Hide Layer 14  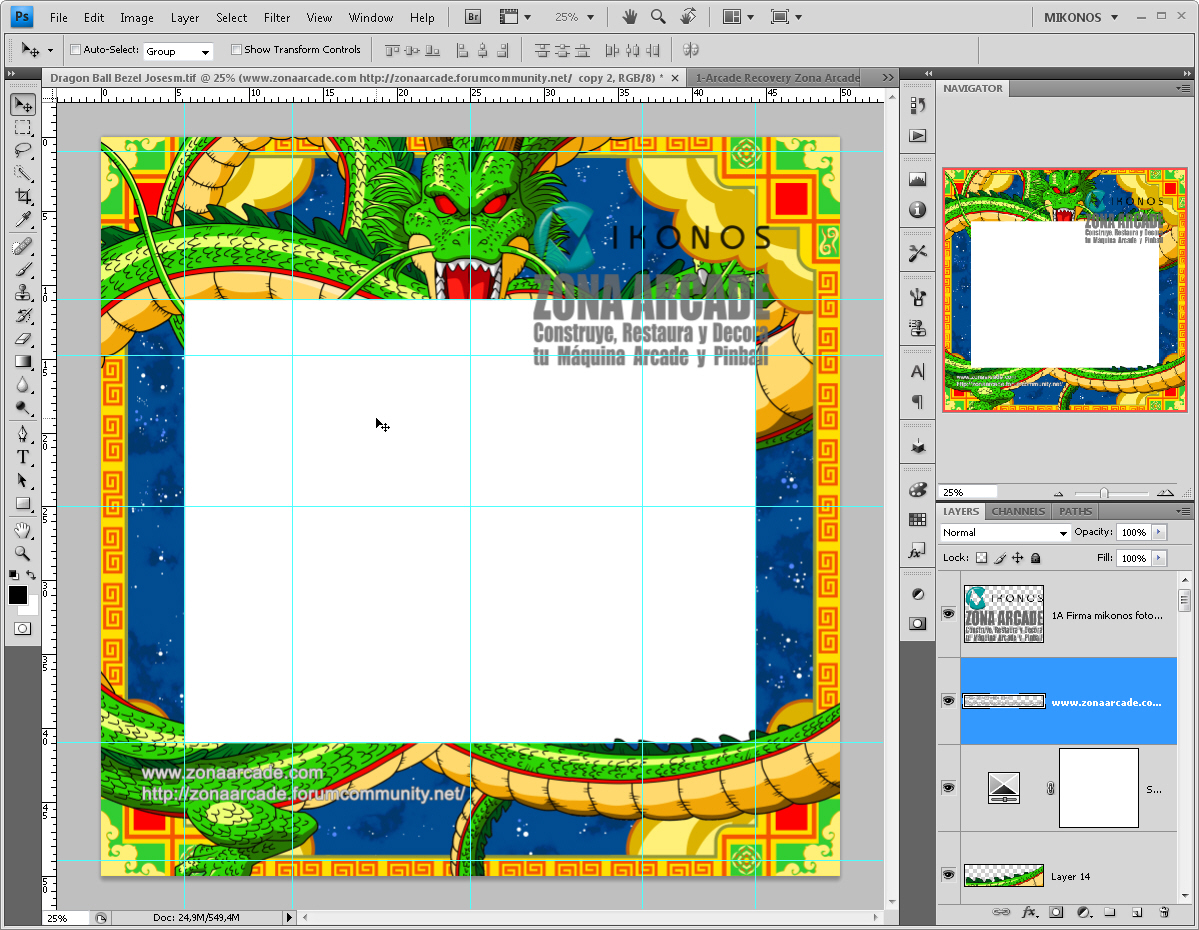[x=948, y=875]
